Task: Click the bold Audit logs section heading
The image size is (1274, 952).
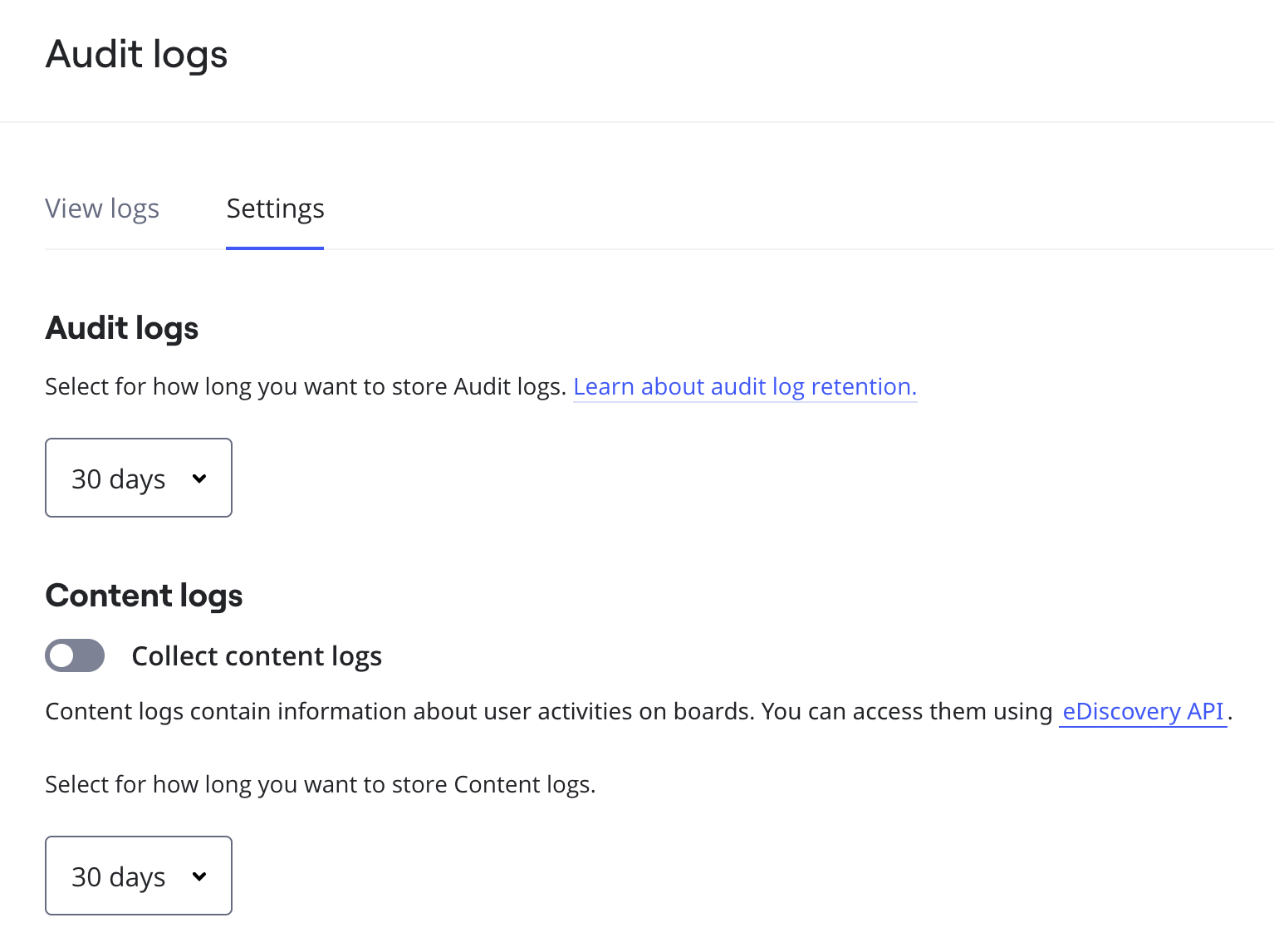Action: [x=122, y=328]
